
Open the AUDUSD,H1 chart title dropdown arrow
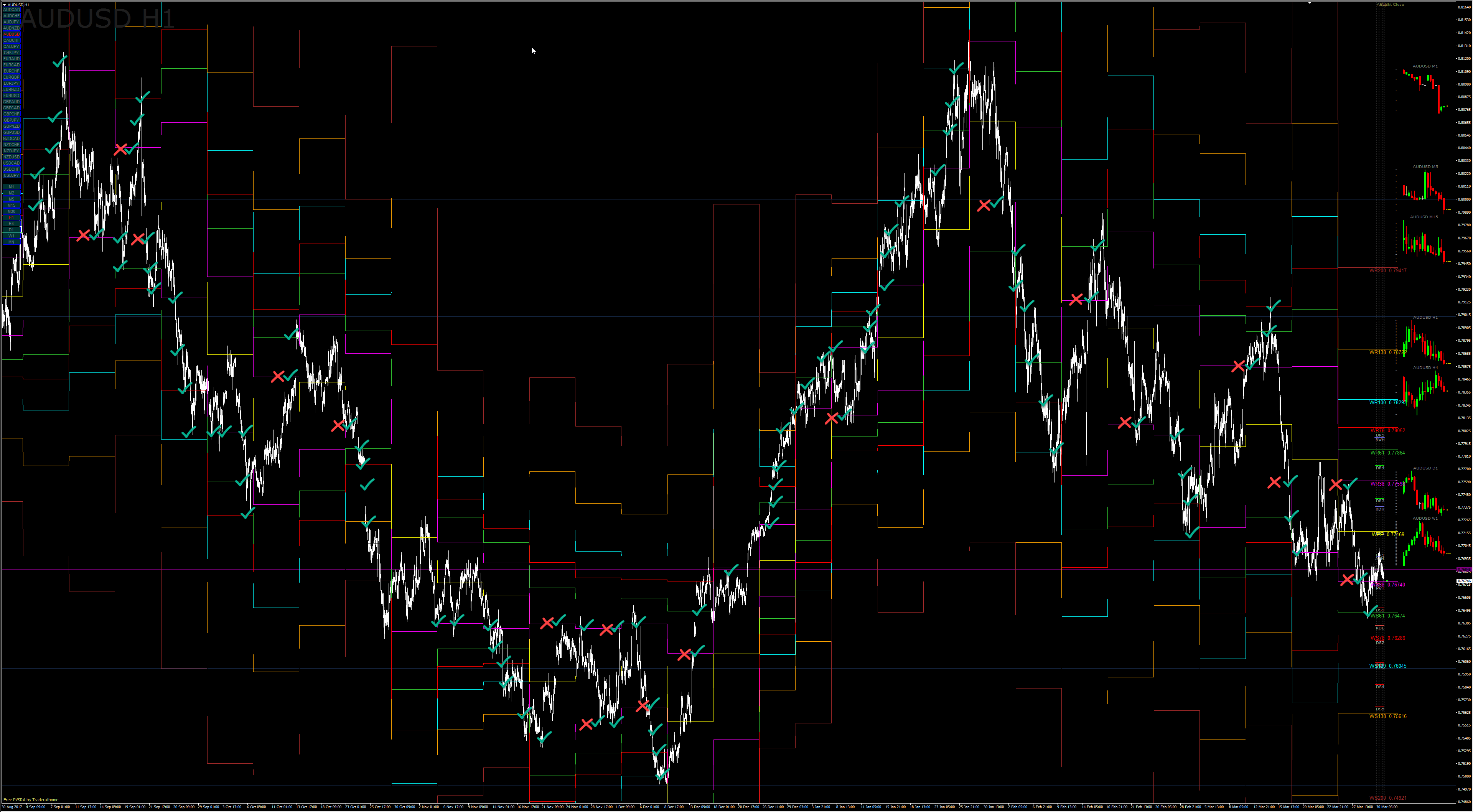tap(5, 5)
